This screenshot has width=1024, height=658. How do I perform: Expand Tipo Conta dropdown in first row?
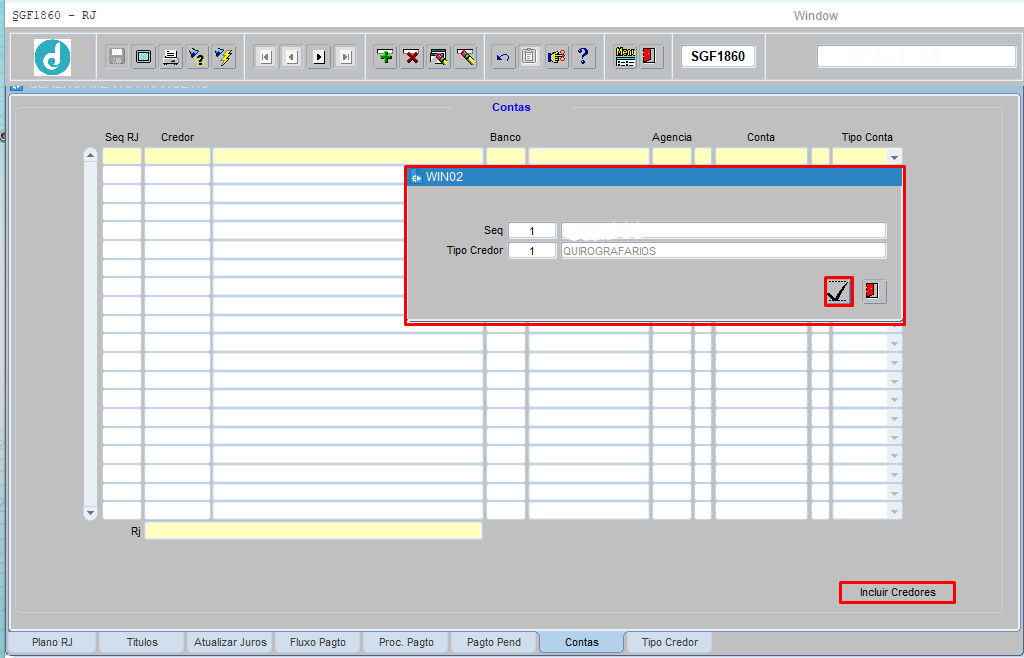point(894,157)
